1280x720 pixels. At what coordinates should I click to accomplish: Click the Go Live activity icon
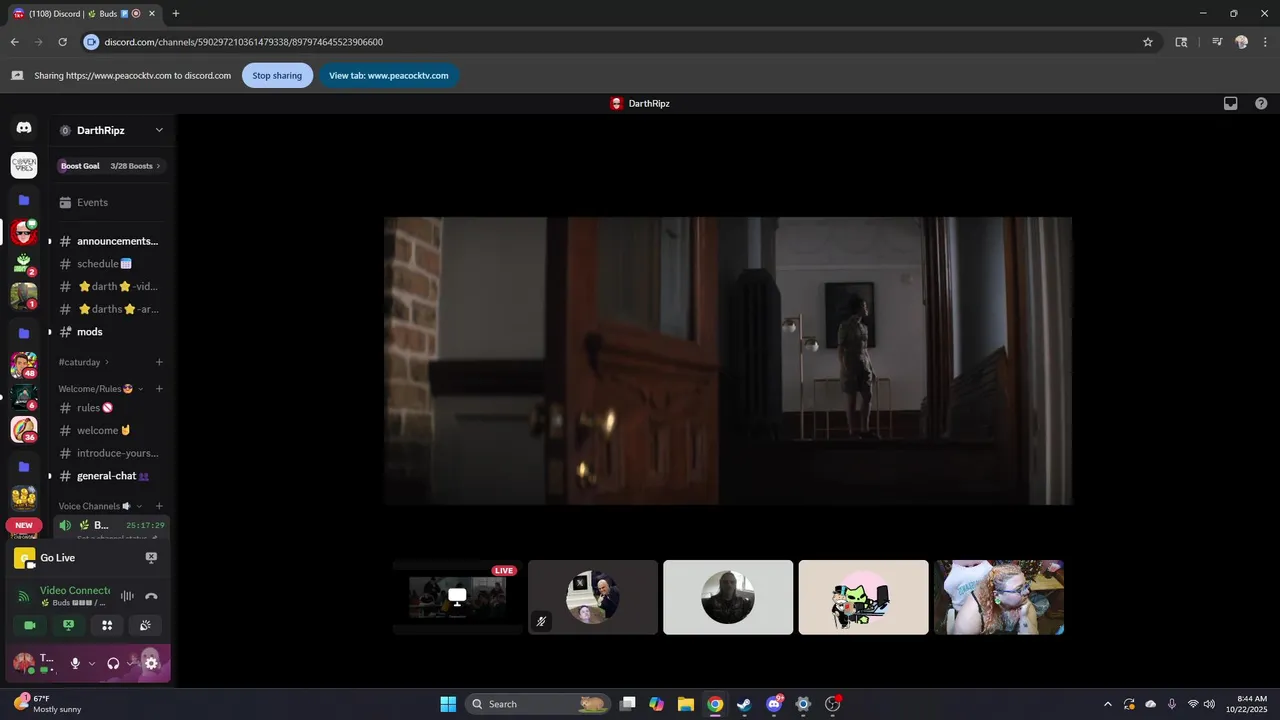pos(24,558)
